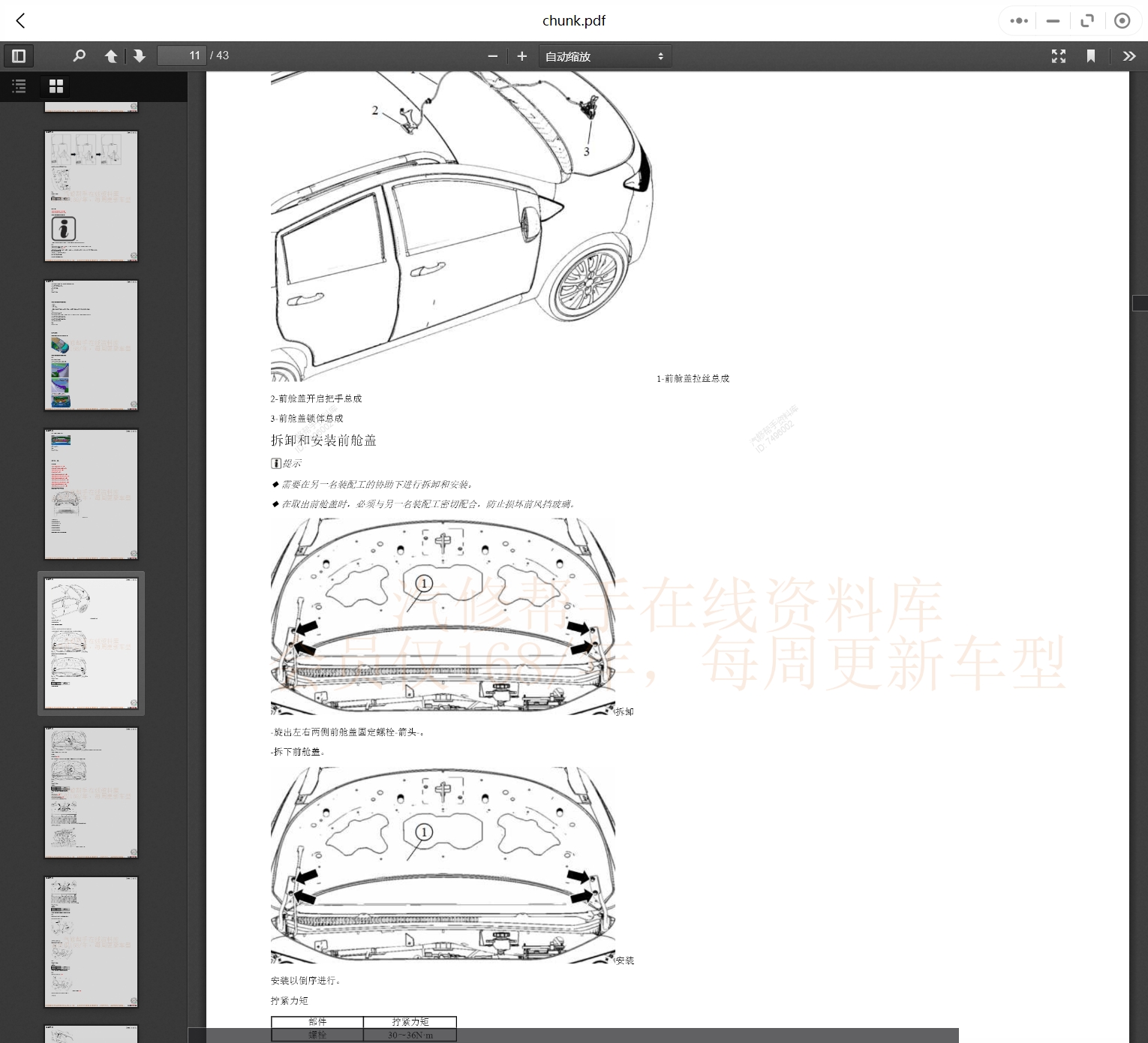Go to the next page with the down arrow
Image resolution: width=1148 pixels, height=1043 pixels.
pos(140,56)
